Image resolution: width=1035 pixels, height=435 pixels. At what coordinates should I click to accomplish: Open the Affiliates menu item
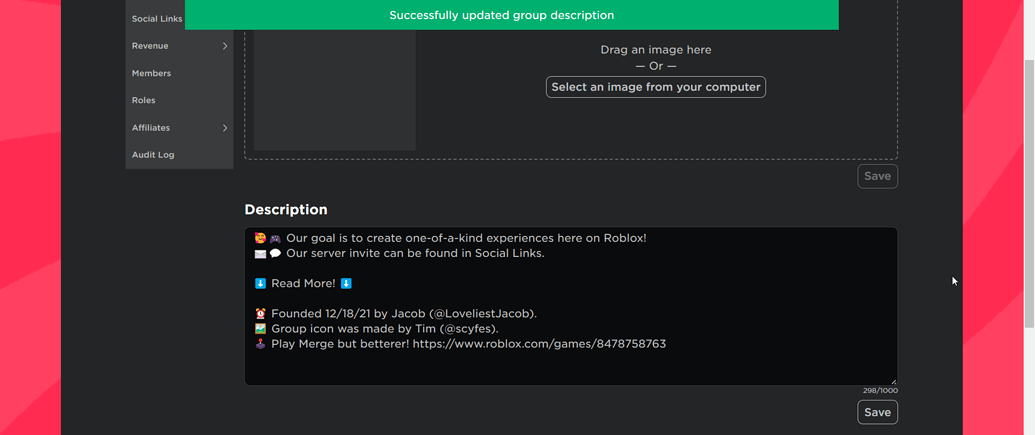click(150, 127)
